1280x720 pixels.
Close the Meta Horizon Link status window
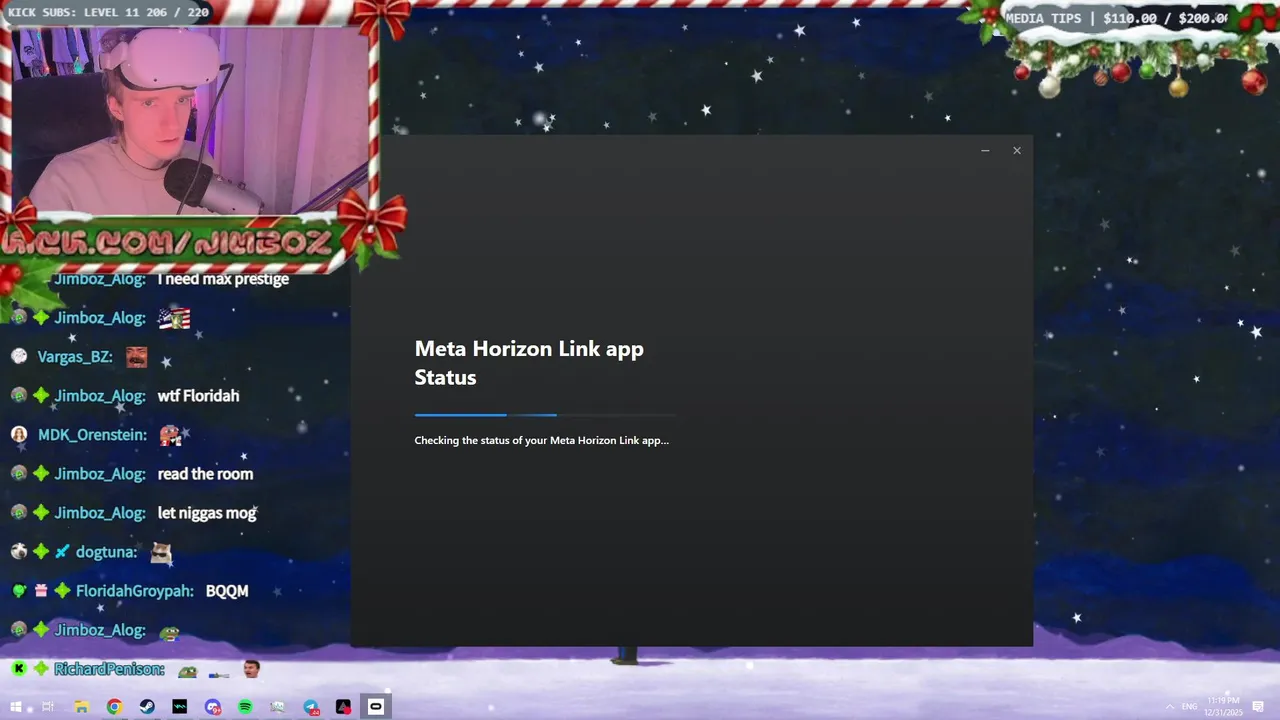[x=1017, y=151]
